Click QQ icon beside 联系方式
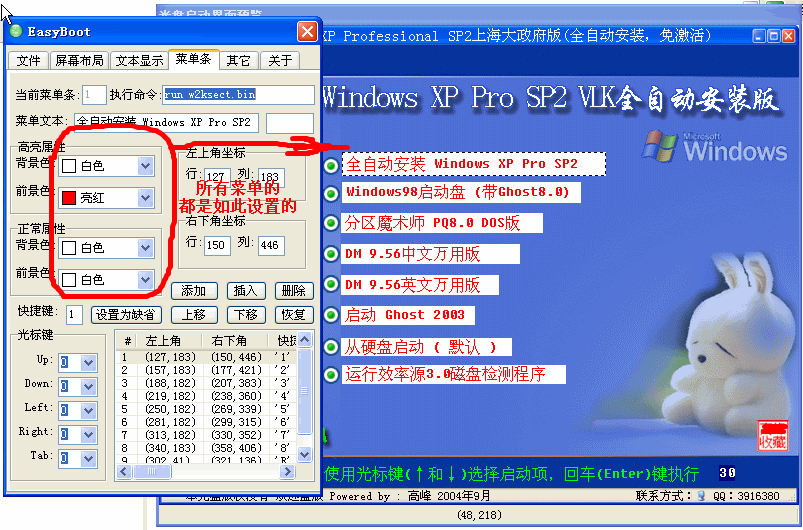The width and height of the screenshot is (803, 530). tap(701, 496)
